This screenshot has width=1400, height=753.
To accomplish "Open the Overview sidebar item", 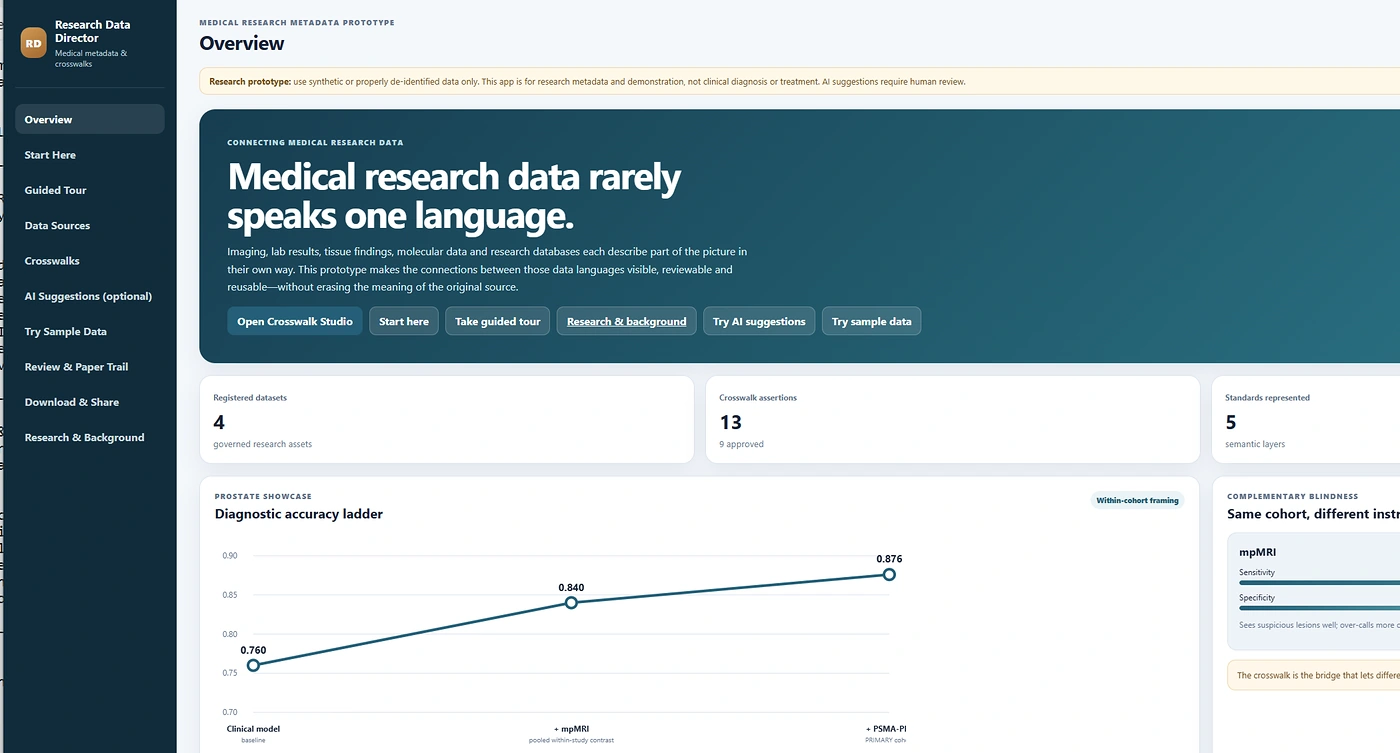I will (x=90, y=119).
